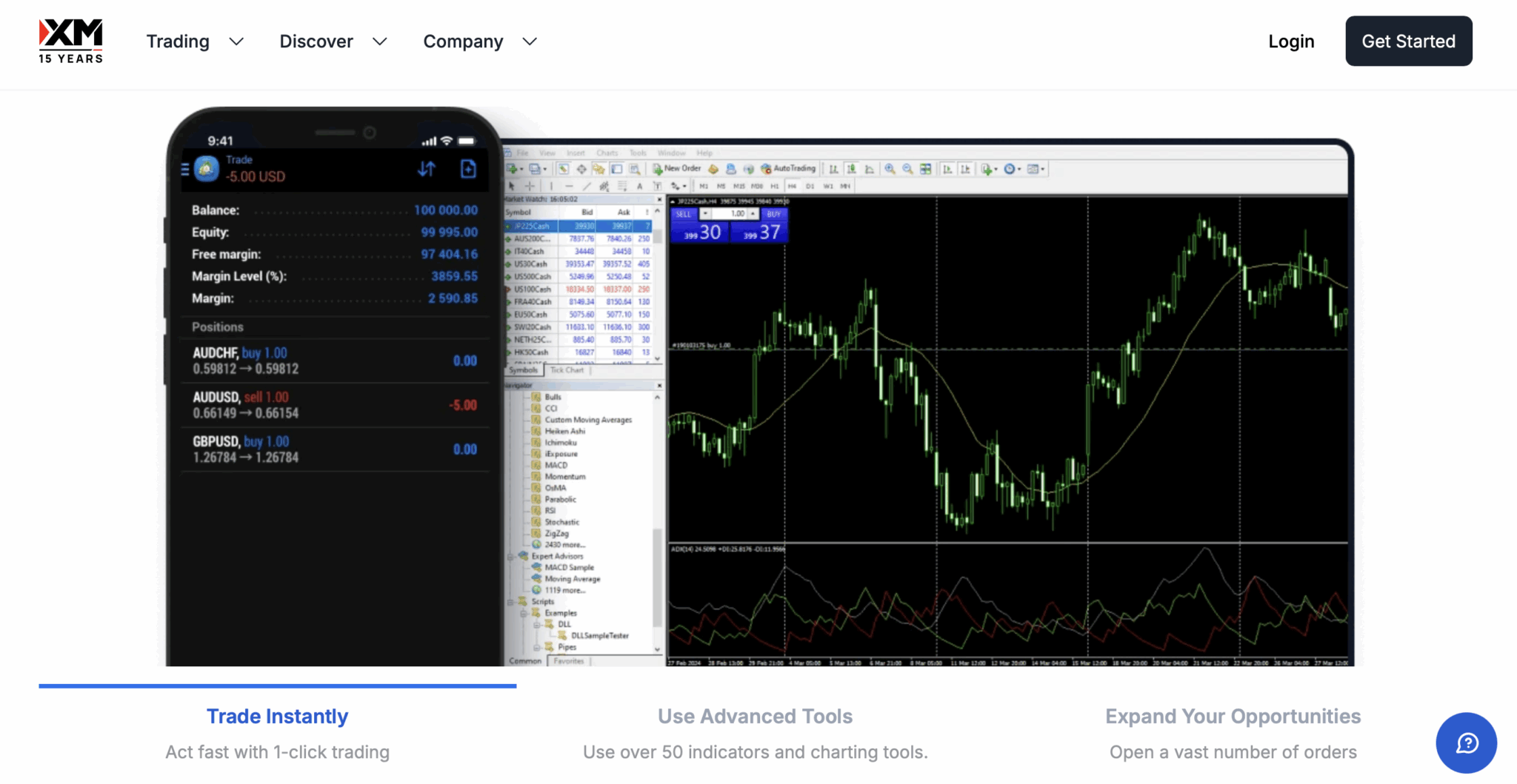Click the XM 15 Years logo
This screenshot has width=1517, height=784.
[x=70, y=41]
